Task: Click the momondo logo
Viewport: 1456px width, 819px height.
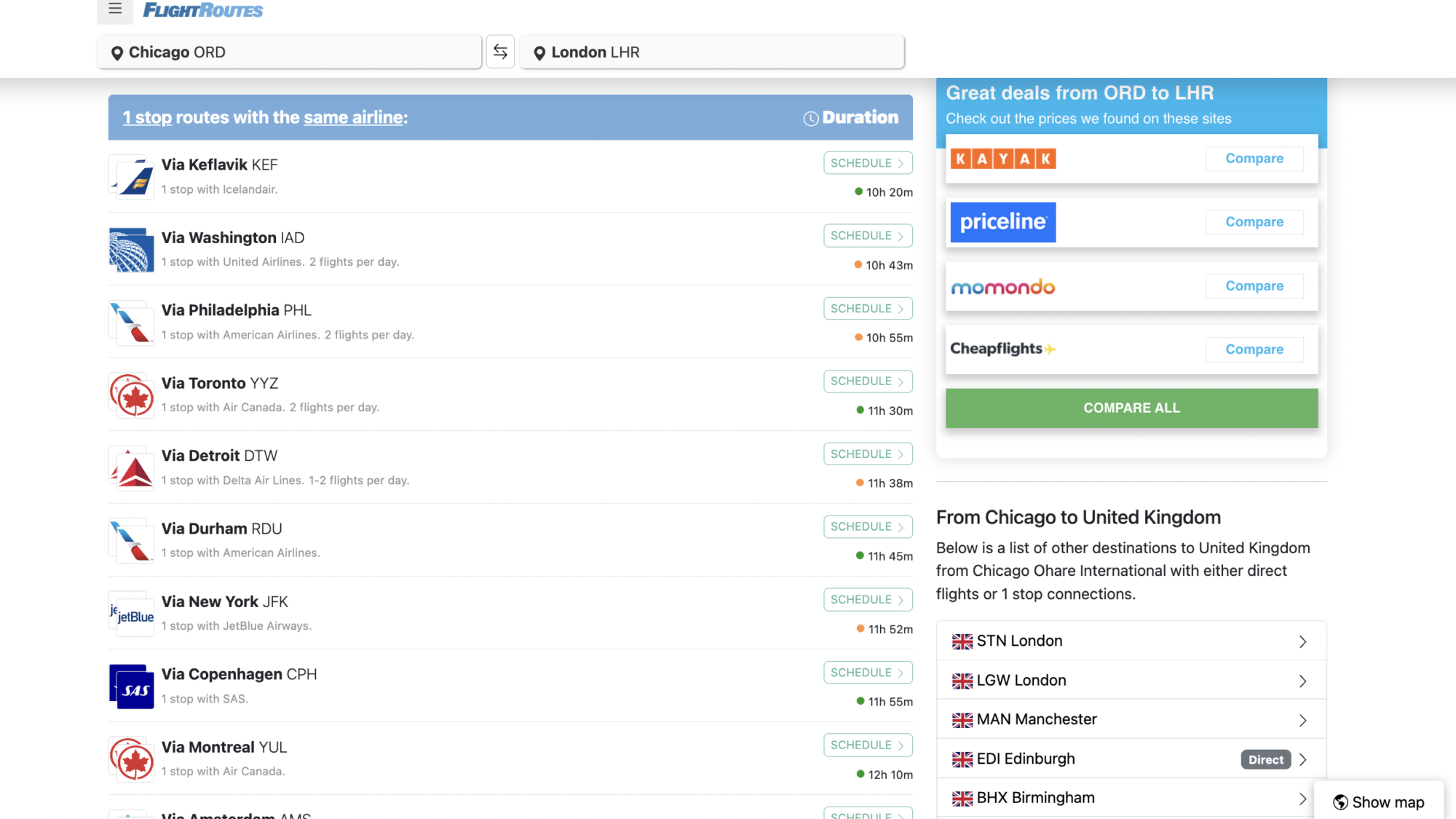Action: click(1003, 287)
